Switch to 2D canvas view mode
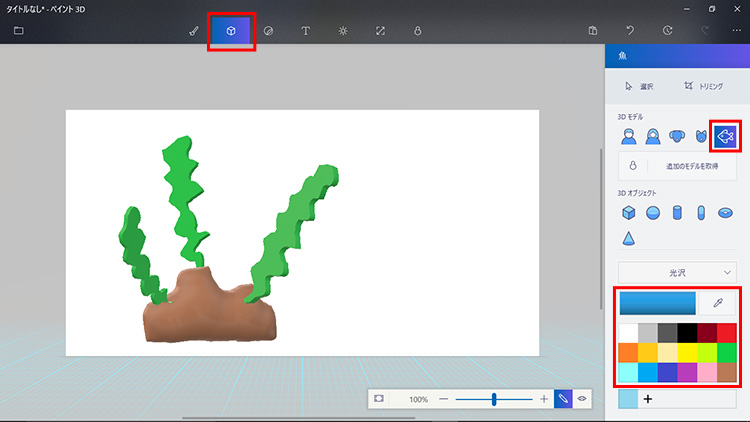Viewport: 750px width, 422px height. point(563,398)
